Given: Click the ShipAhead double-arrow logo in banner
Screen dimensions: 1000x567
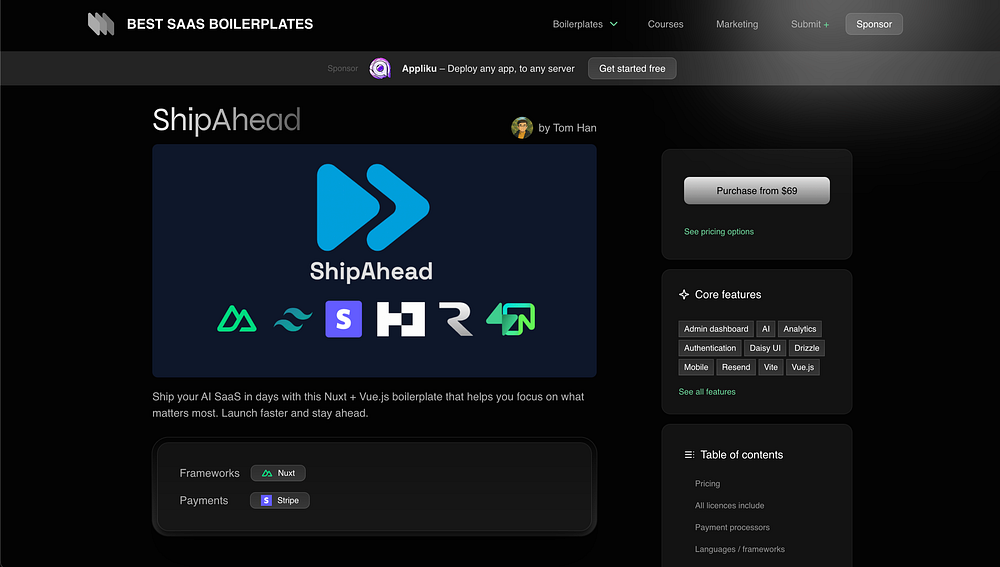Looking at the screenshot, I should click(x=373, y=207).
